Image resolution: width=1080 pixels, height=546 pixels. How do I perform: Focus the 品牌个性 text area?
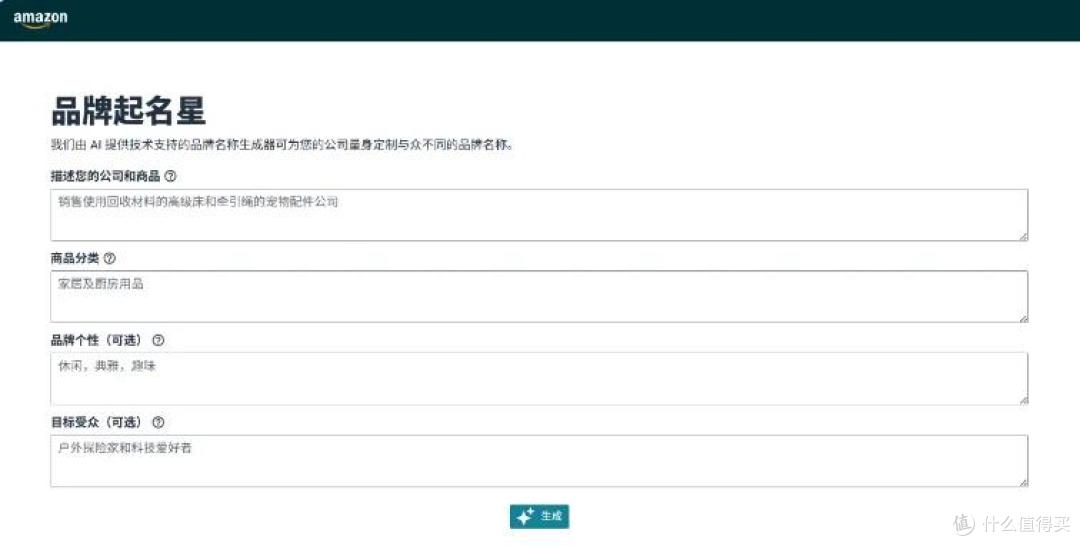click(539, 379)
